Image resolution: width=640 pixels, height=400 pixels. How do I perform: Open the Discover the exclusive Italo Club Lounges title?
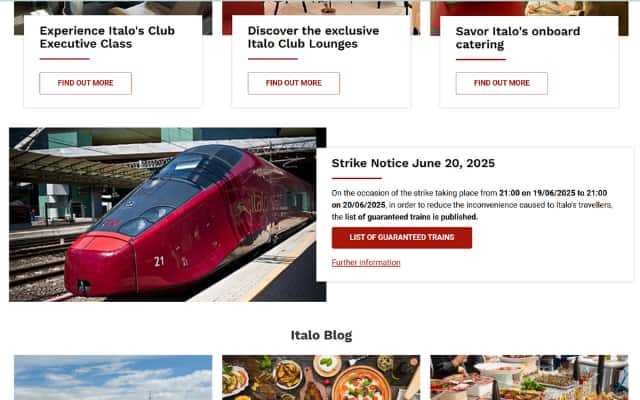tap(313, 37)
